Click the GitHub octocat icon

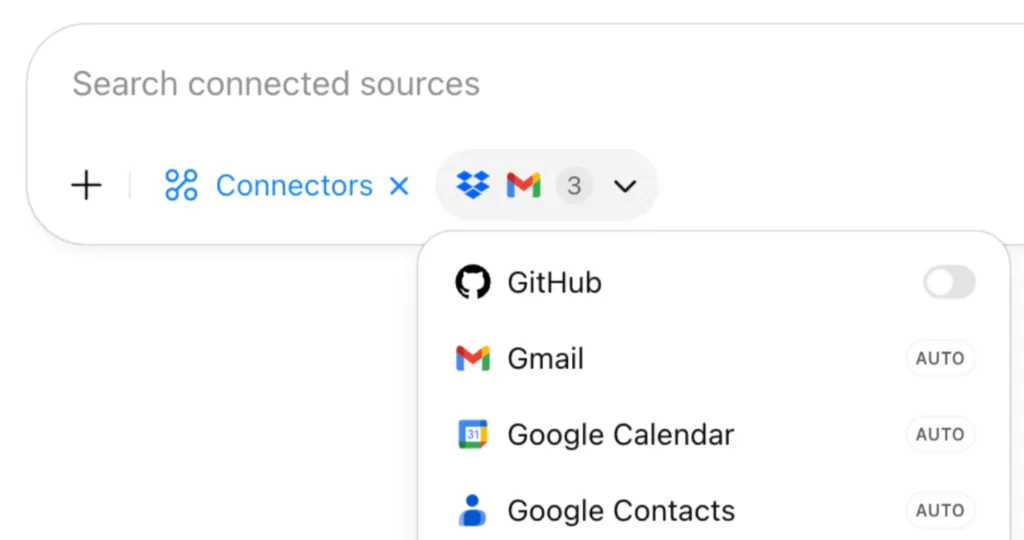click(473, 282)
